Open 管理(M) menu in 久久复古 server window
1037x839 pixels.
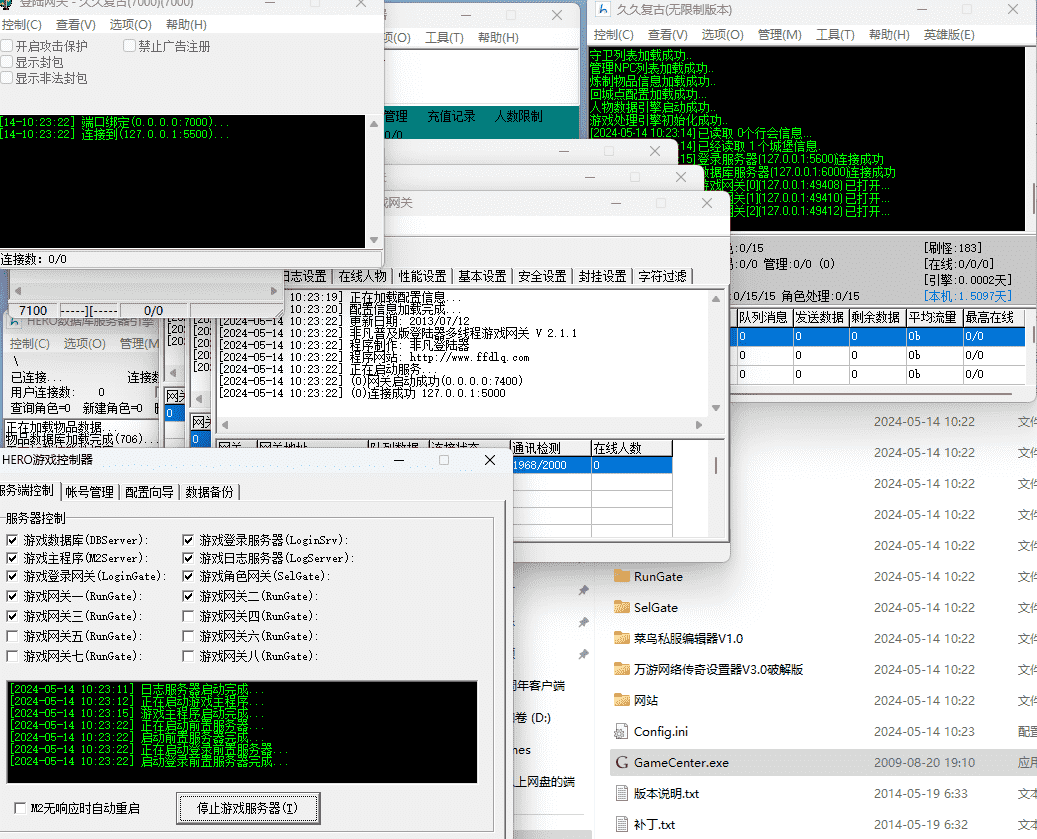click(780, 35)
